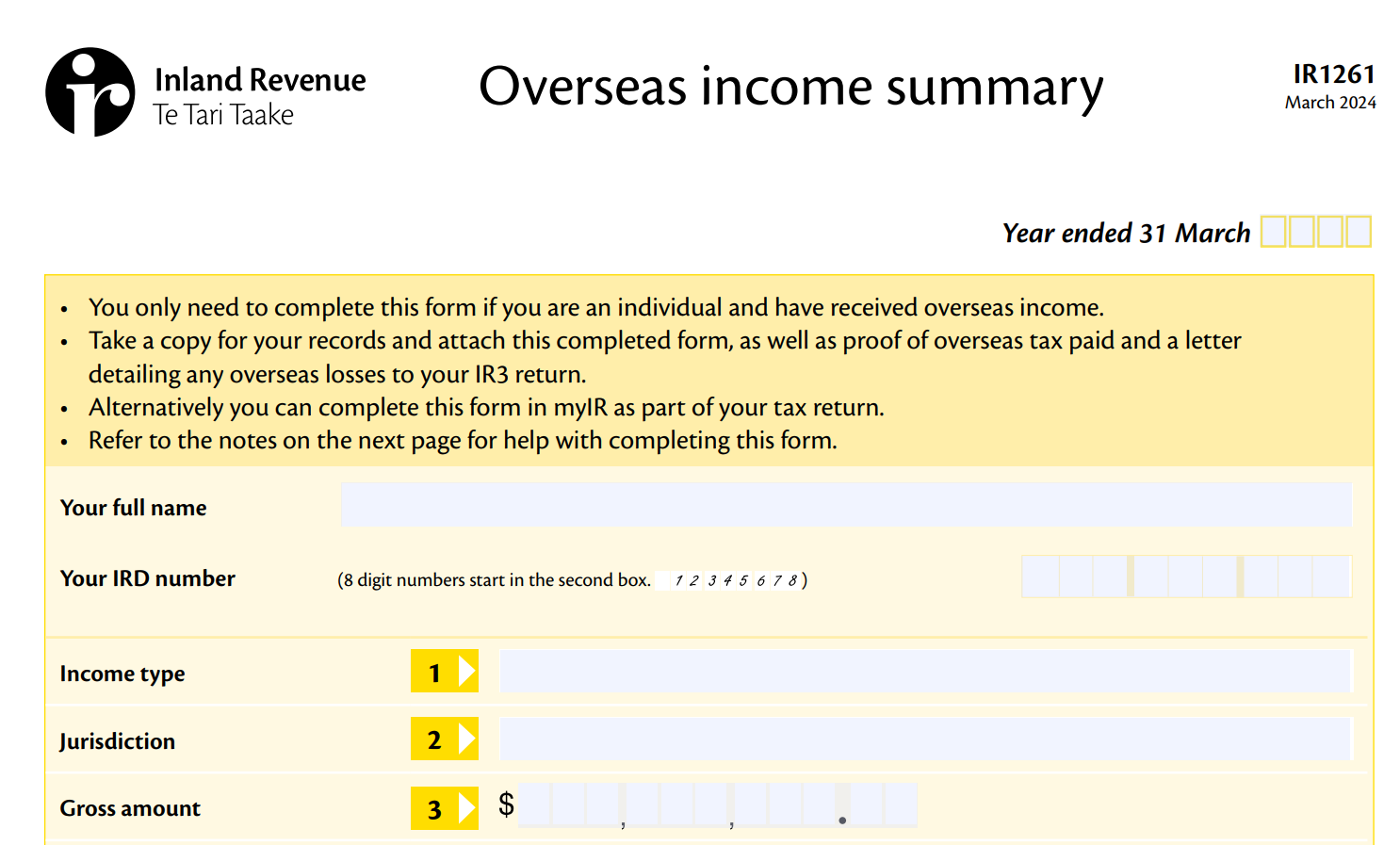Click the 'Your IRD number' label

click(x=147, y=578)
